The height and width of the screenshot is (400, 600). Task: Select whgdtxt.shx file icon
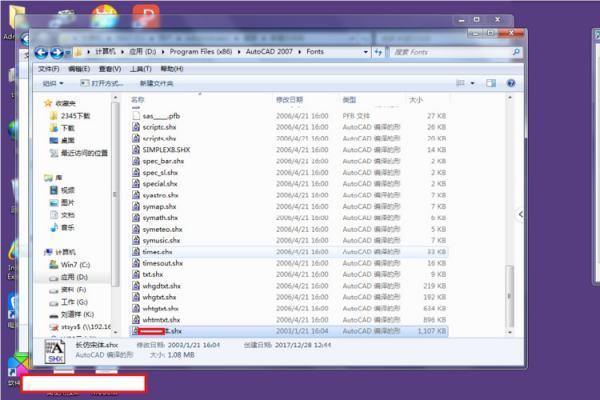[136, 286]
